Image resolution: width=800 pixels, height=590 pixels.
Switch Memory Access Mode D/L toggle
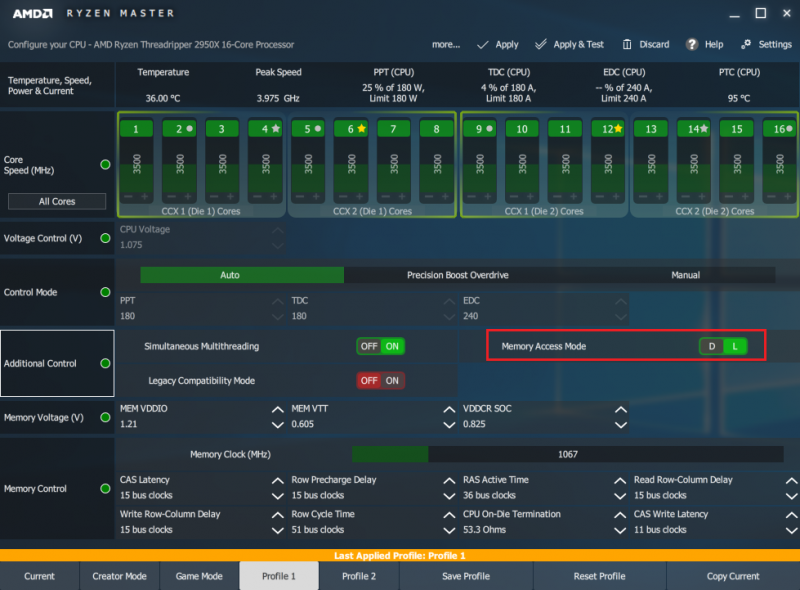[723, 347]
